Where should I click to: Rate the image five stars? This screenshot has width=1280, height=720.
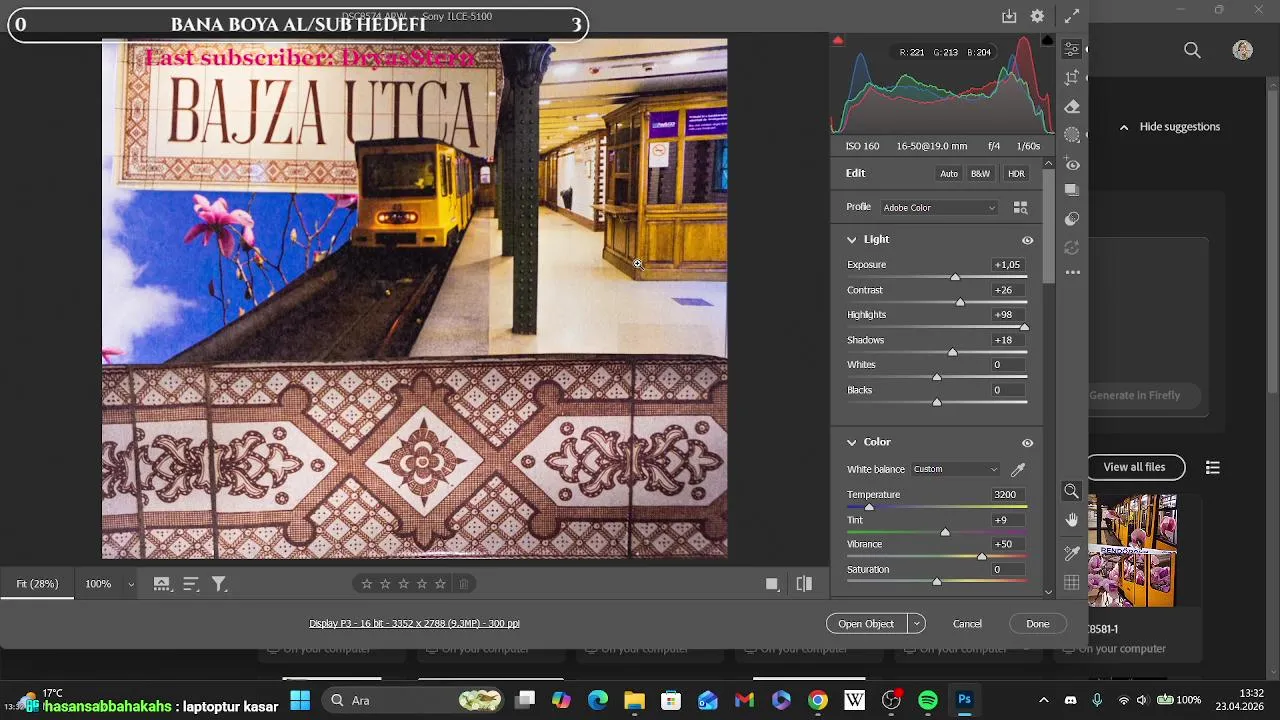440,584
